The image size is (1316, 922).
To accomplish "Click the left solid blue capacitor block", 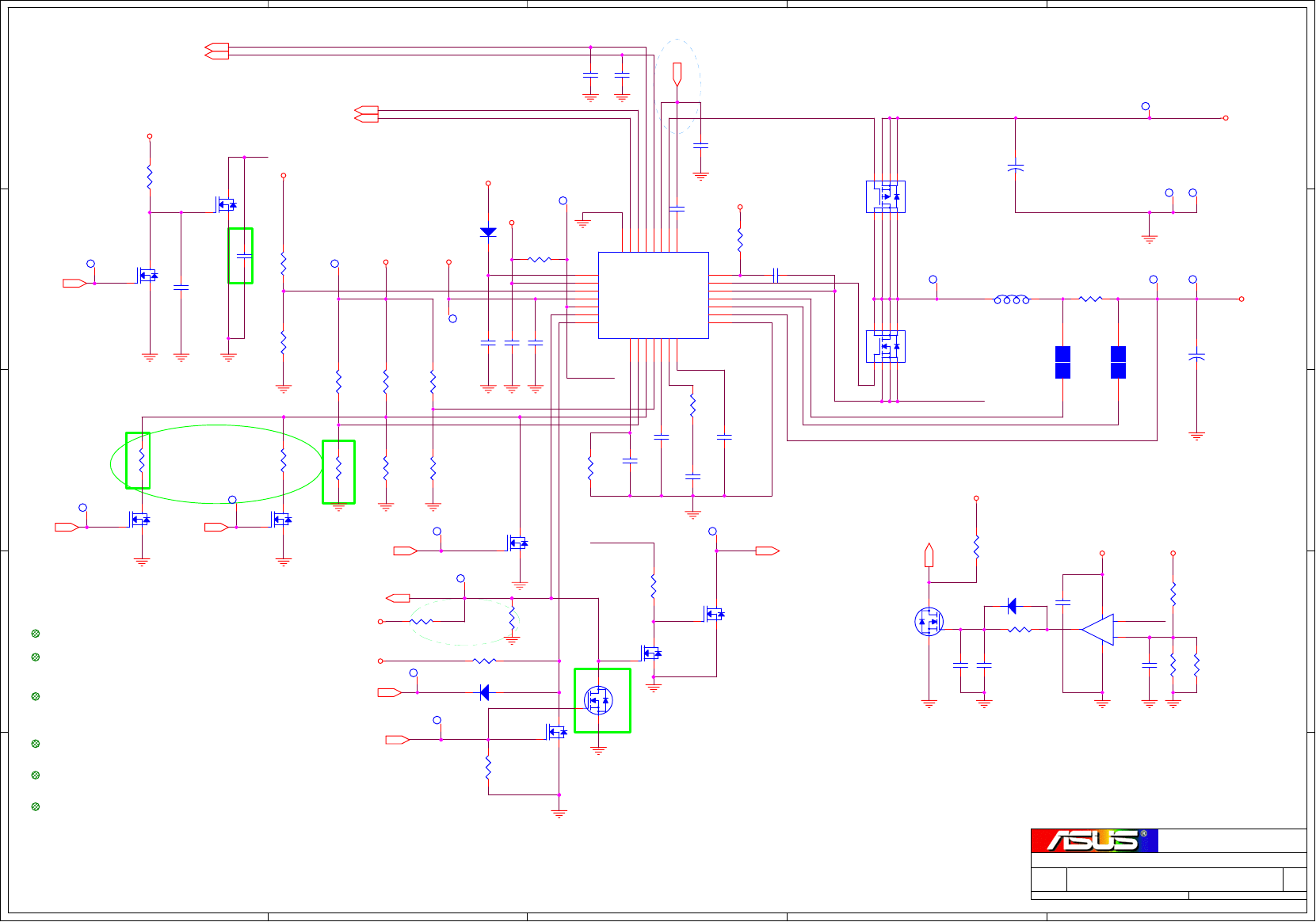I will click(1063, 362).
